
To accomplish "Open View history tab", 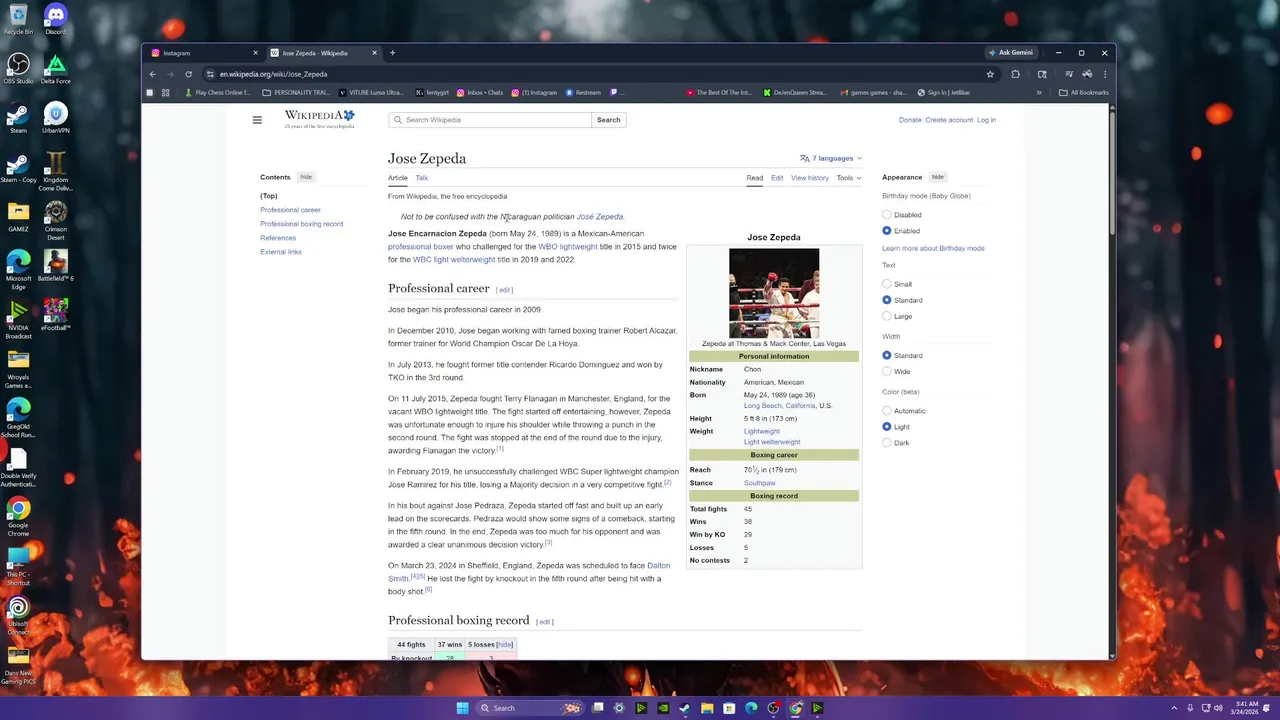I will coord(810,178).
